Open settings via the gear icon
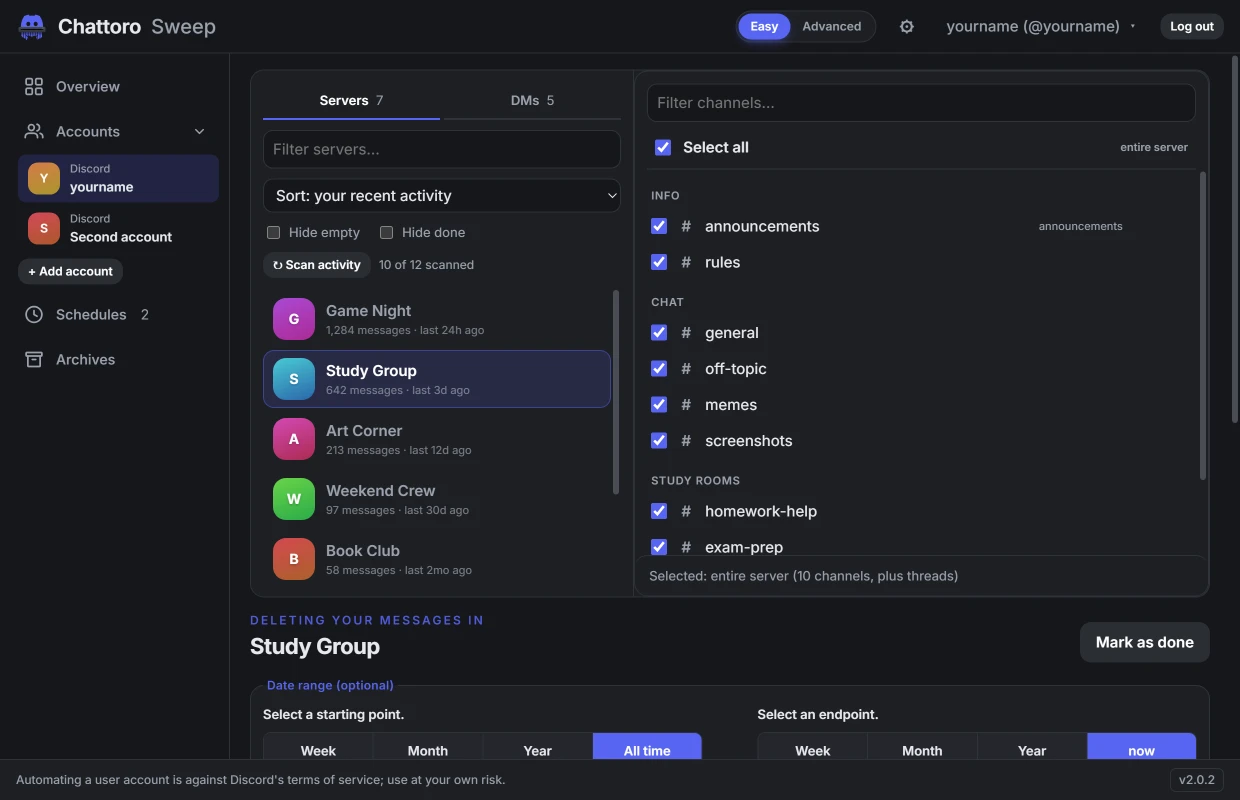This screenshot has width=1240, height=800. pyautogui.click(x=907, y=27)
